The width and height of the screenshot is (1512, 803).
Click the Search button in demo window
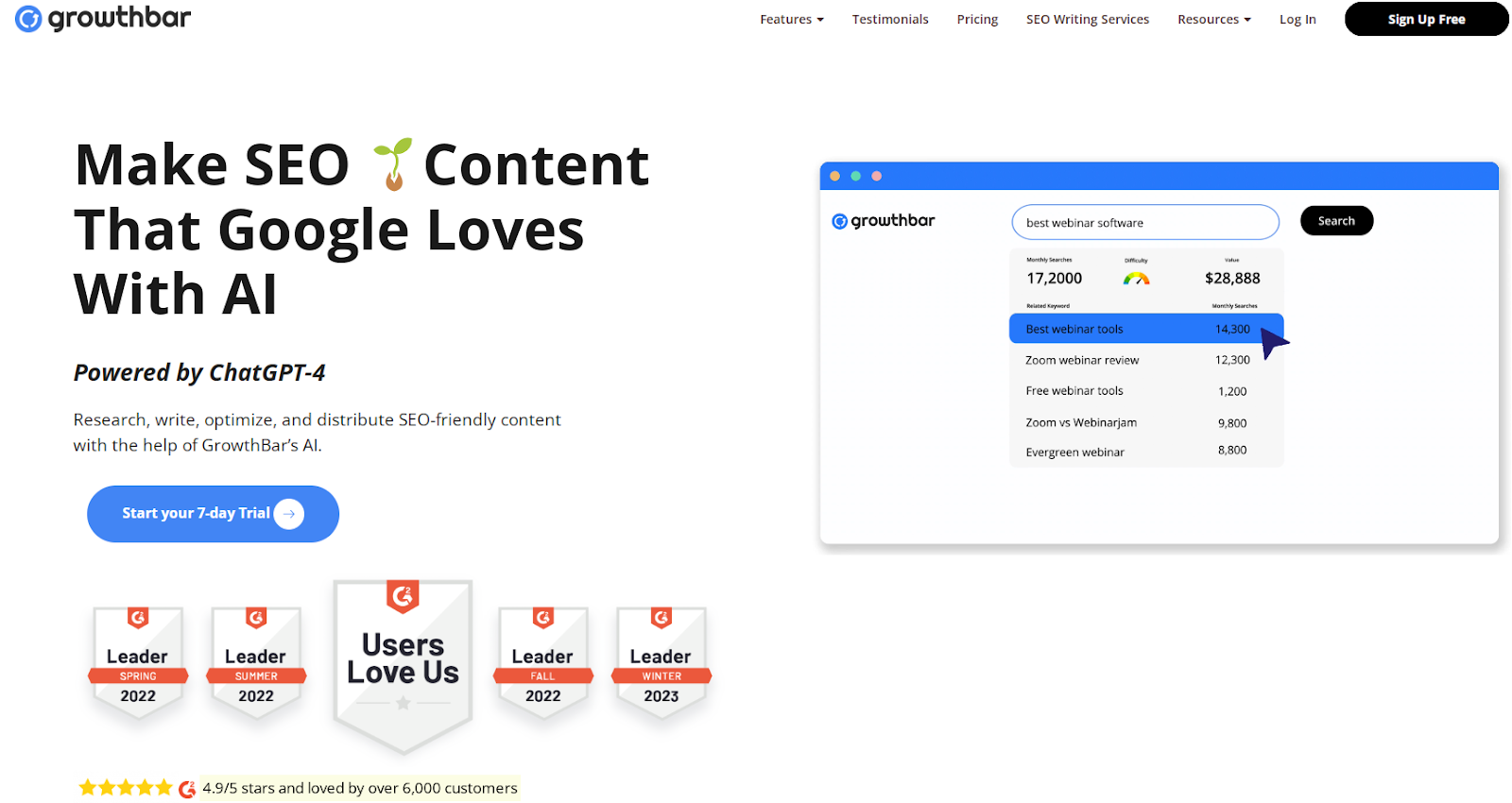(1336, 221)
